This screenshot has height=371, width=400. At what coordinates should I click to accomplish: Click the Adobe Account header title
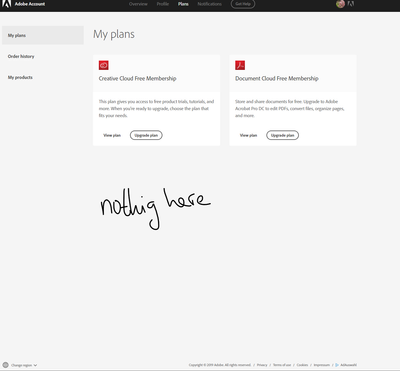tap(30, 4)
